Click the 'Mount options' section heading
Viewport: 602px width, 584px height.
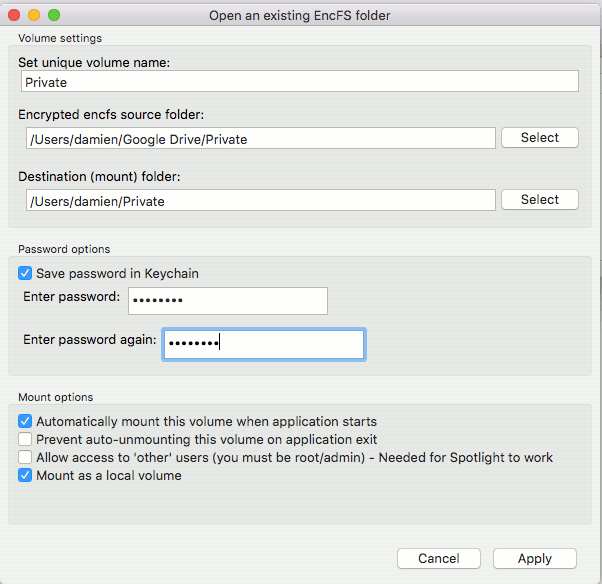(x=56, y=397)
